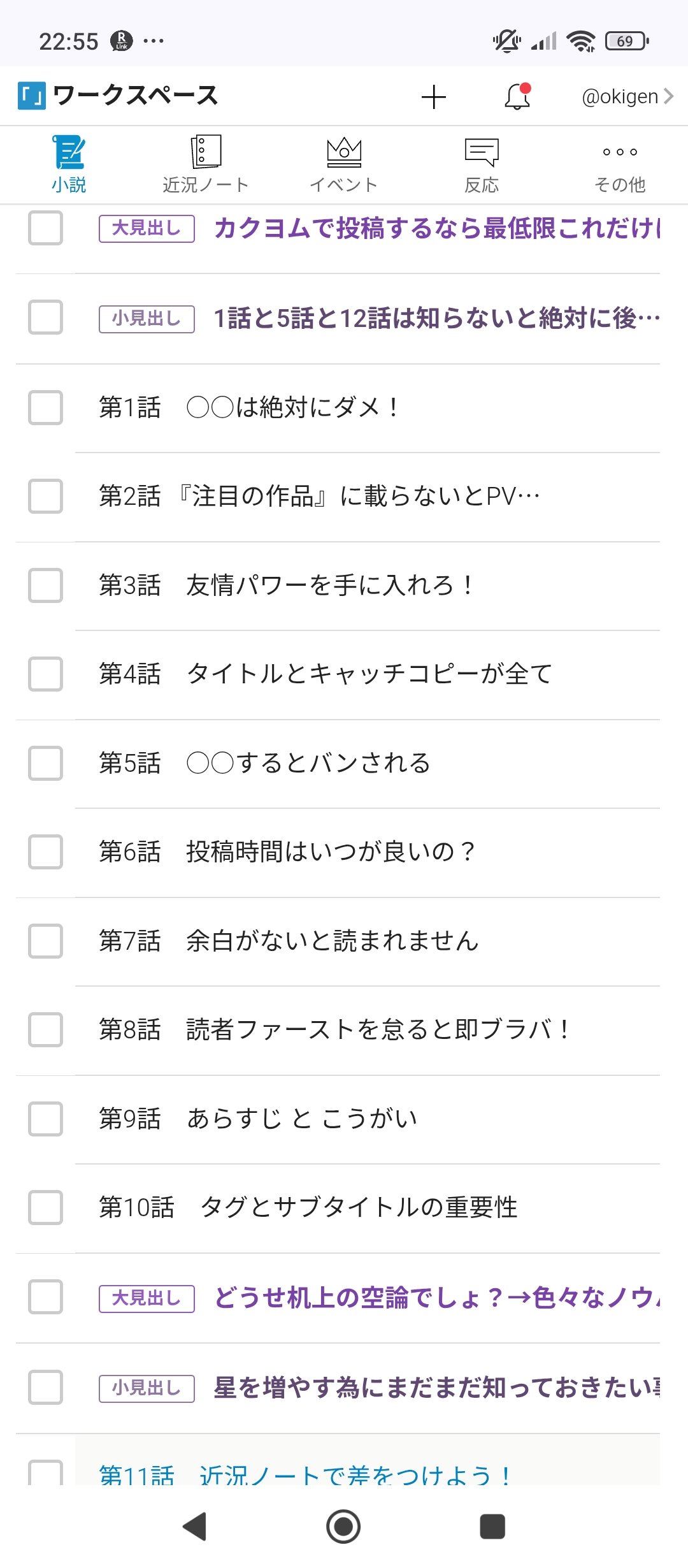The height and width of the screenshot is (1568, 688).
Task: Tick checkbox beside first 大見出し heading
Action: point(45,228)
